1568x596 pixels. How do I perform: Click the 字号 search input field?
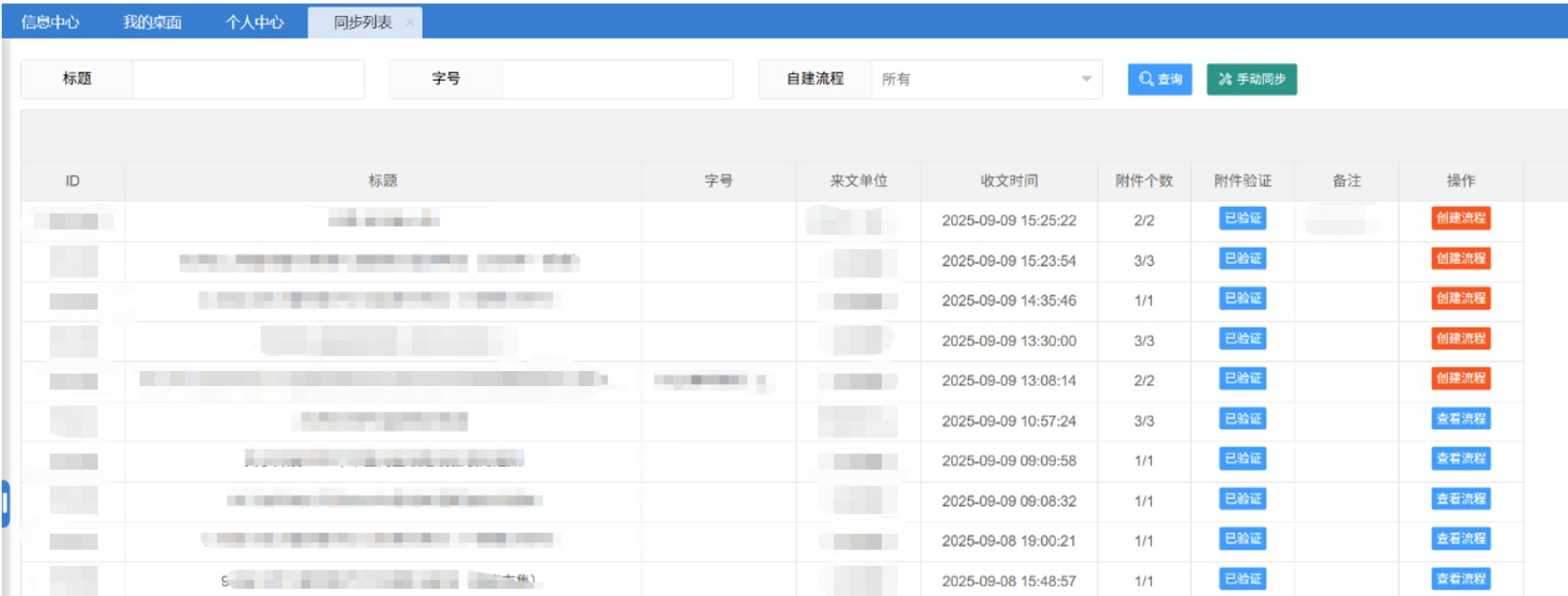point(617,79)
